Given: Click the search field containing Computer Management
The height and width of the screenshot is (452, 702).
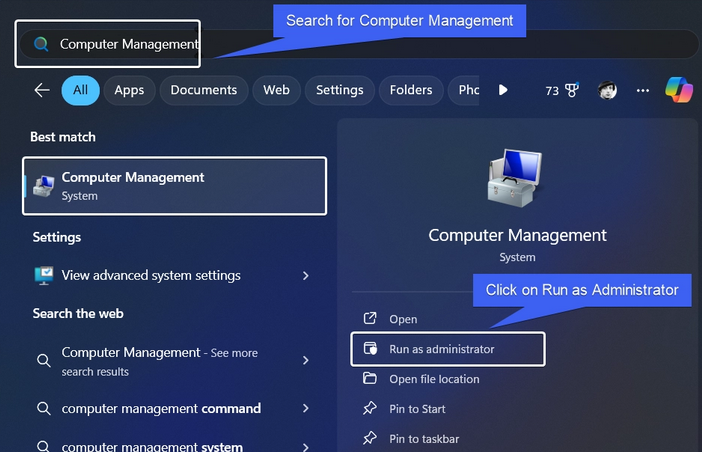Looking at the screenshot, I should click(x=359, y=44).
